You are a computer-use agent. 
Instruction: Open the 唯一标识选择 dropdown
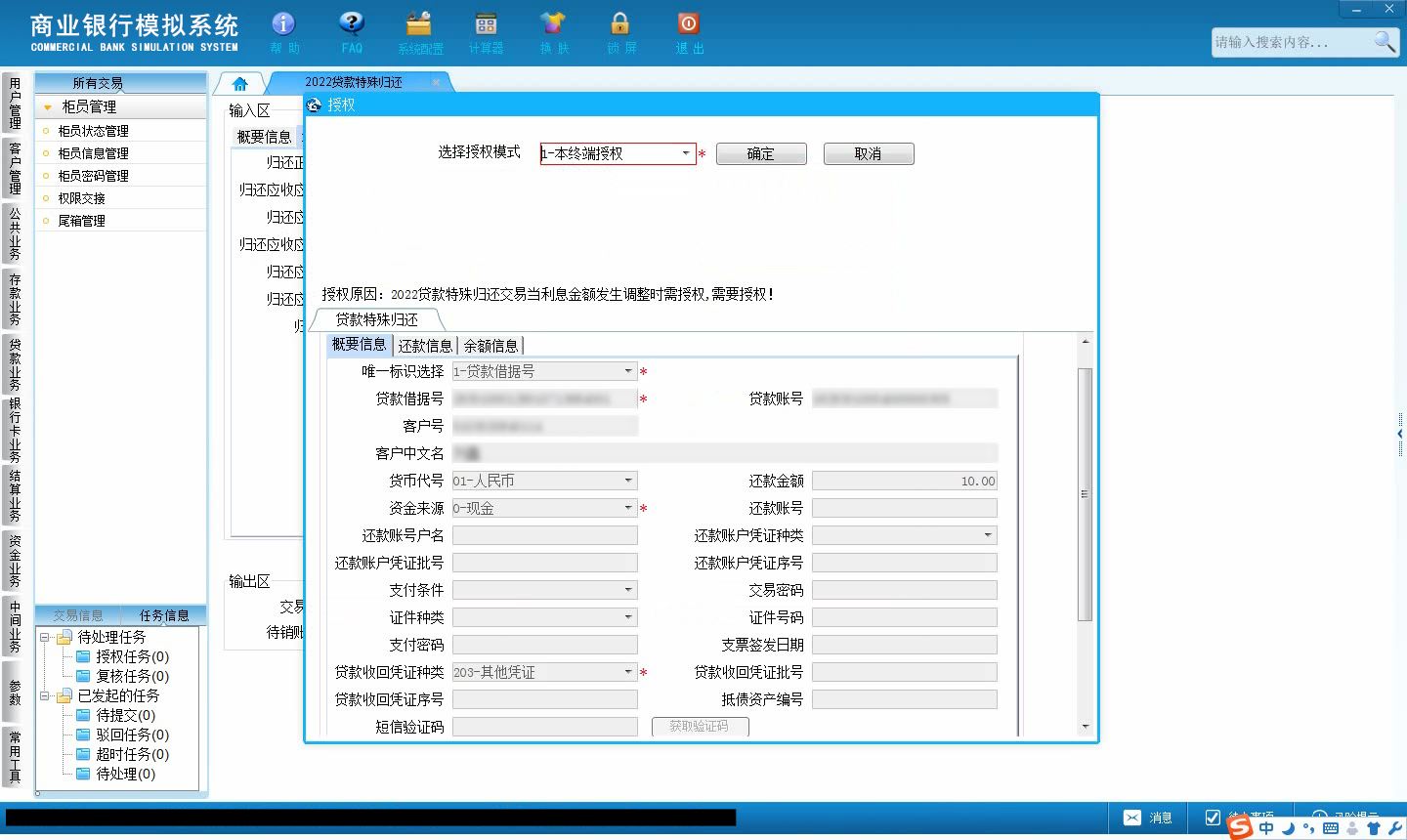pyautogui.click(x=629, y=371)
